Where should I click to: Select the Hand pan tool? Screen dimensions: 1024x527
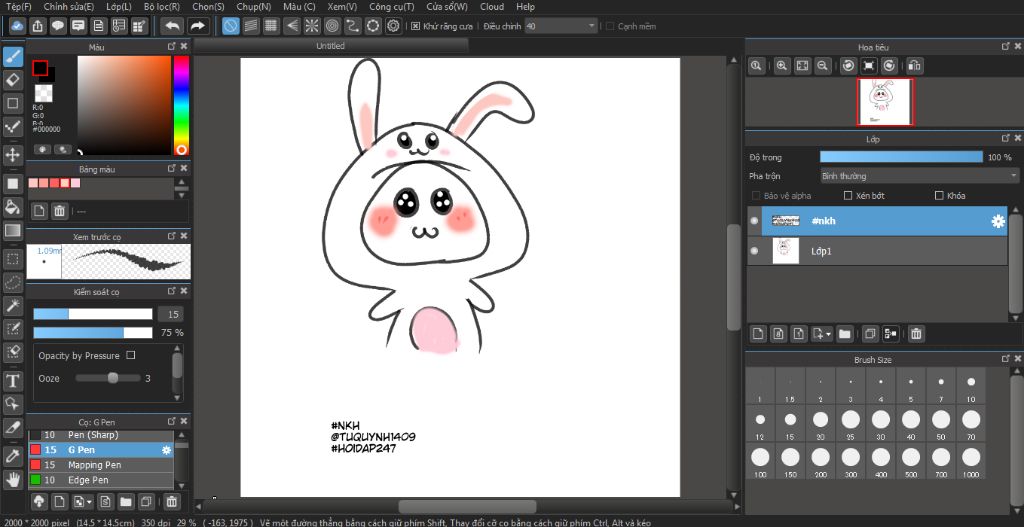click(12, 479)
